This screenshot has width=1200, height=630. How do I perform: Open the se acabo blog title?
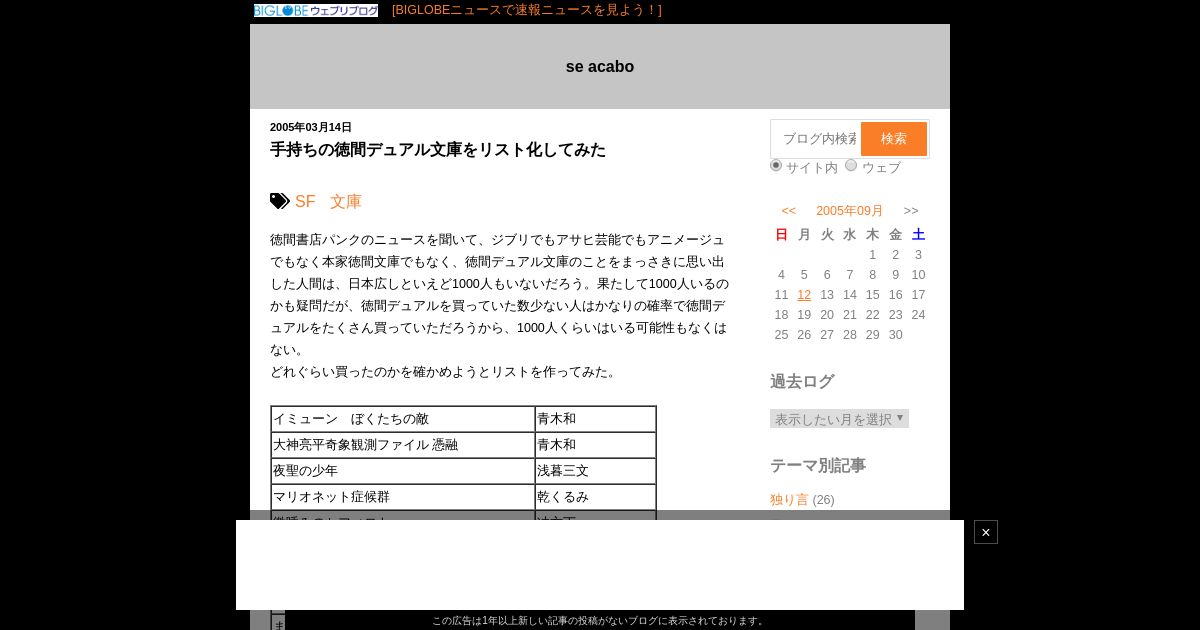(x=600, y=67)
